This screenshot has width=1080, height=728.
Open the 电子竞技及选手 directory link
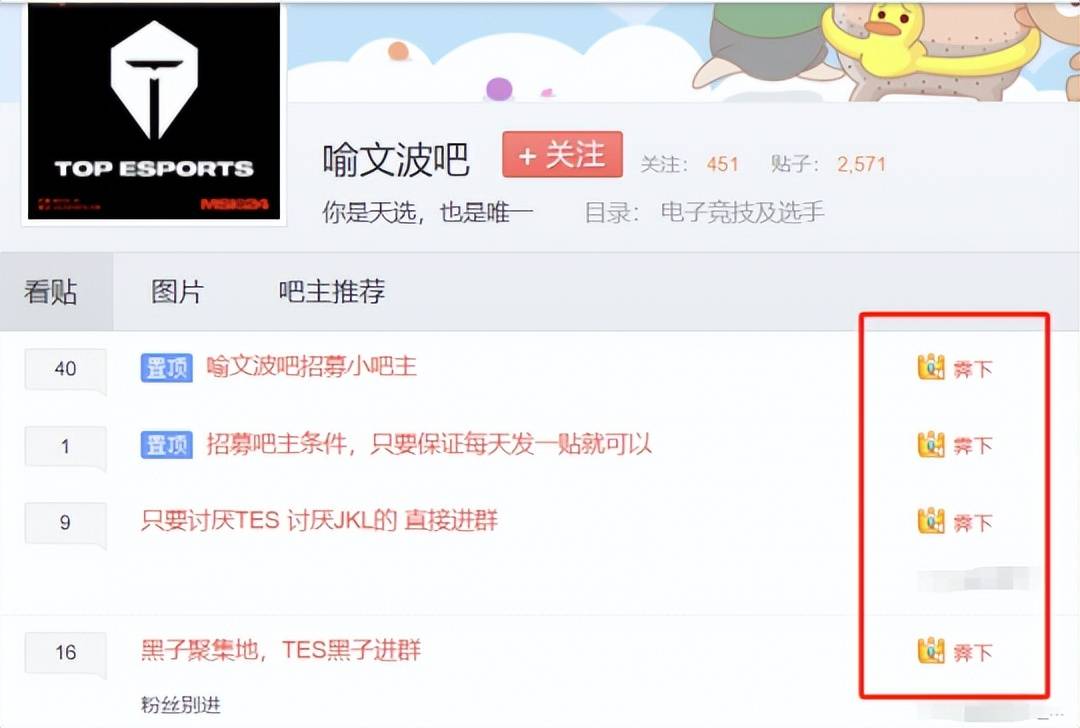click(742, 212)
